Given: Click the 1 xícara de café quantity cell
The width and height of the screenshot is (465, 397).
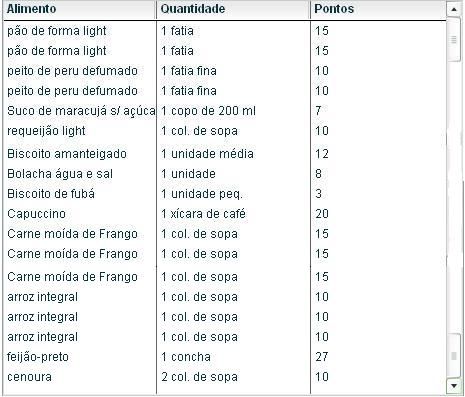Looking at the screenshot, I should 233,214.
